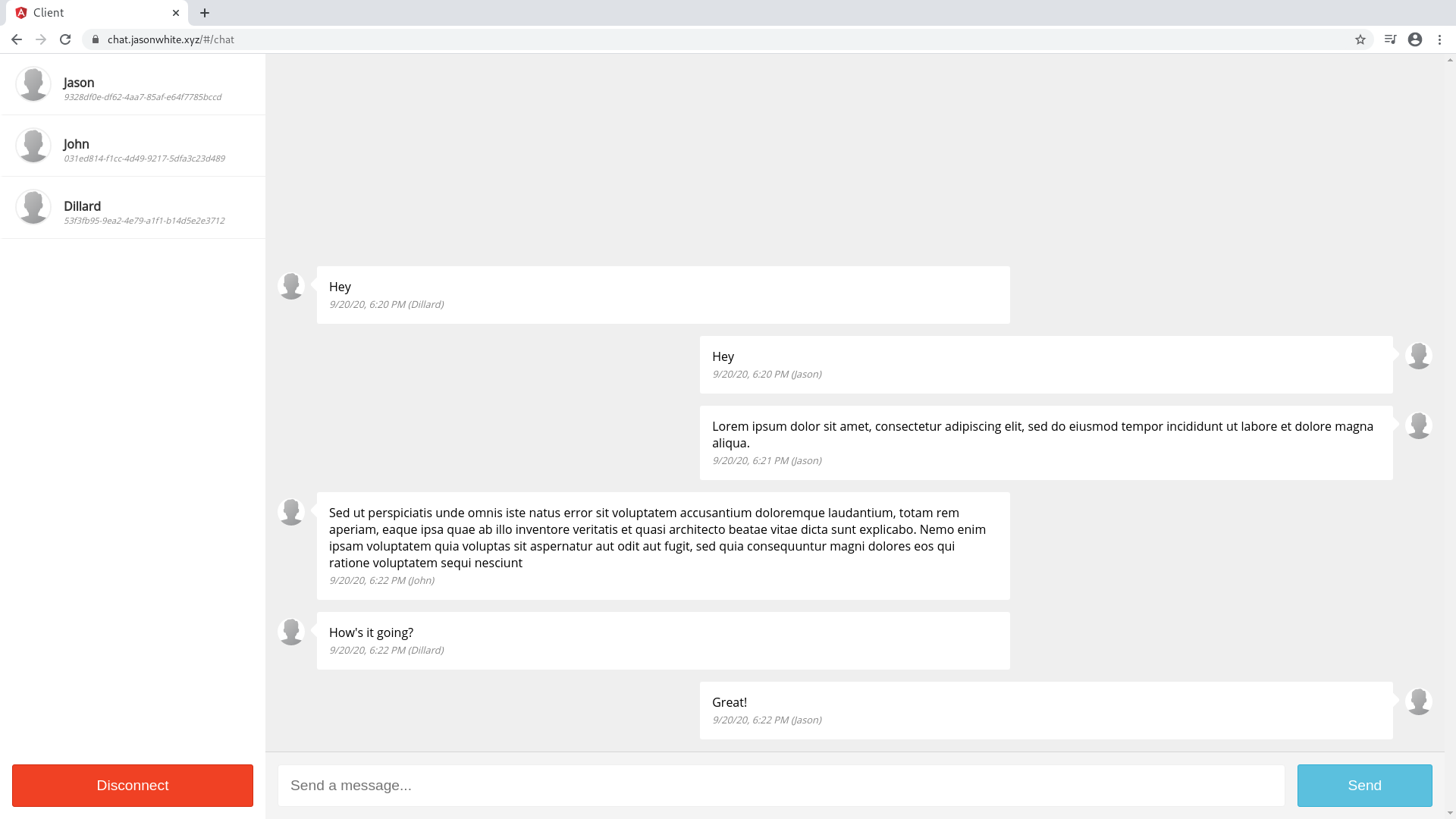
Task: Open the browser profile account icon
Action: (1415, 39)
